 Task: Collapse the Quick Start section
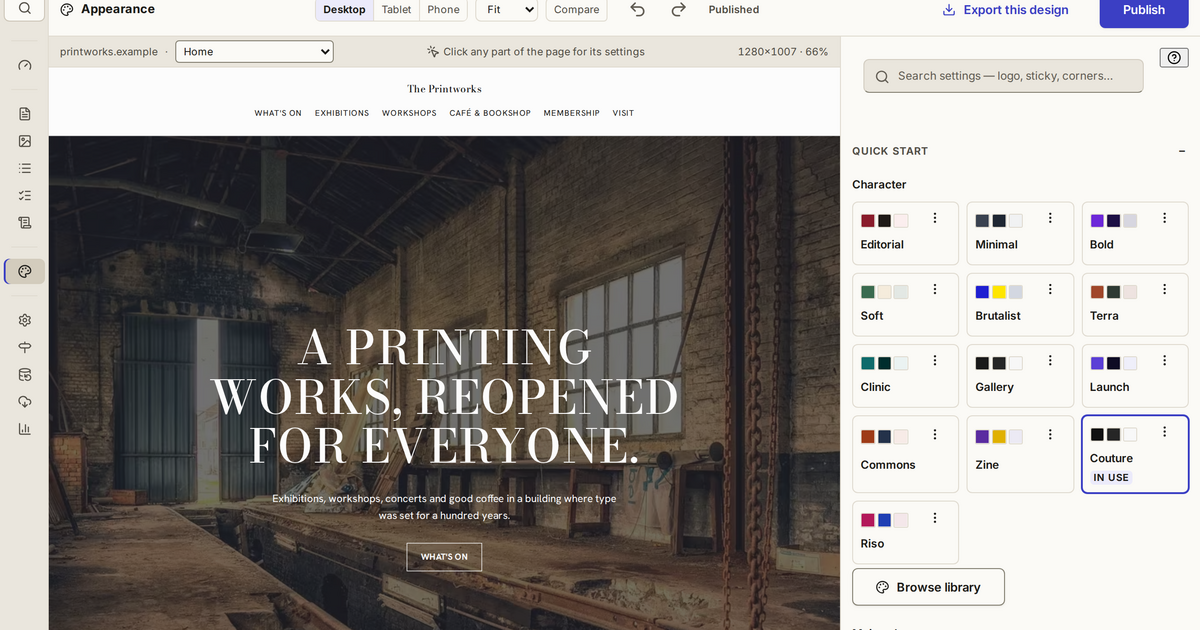coord(1182,151)
